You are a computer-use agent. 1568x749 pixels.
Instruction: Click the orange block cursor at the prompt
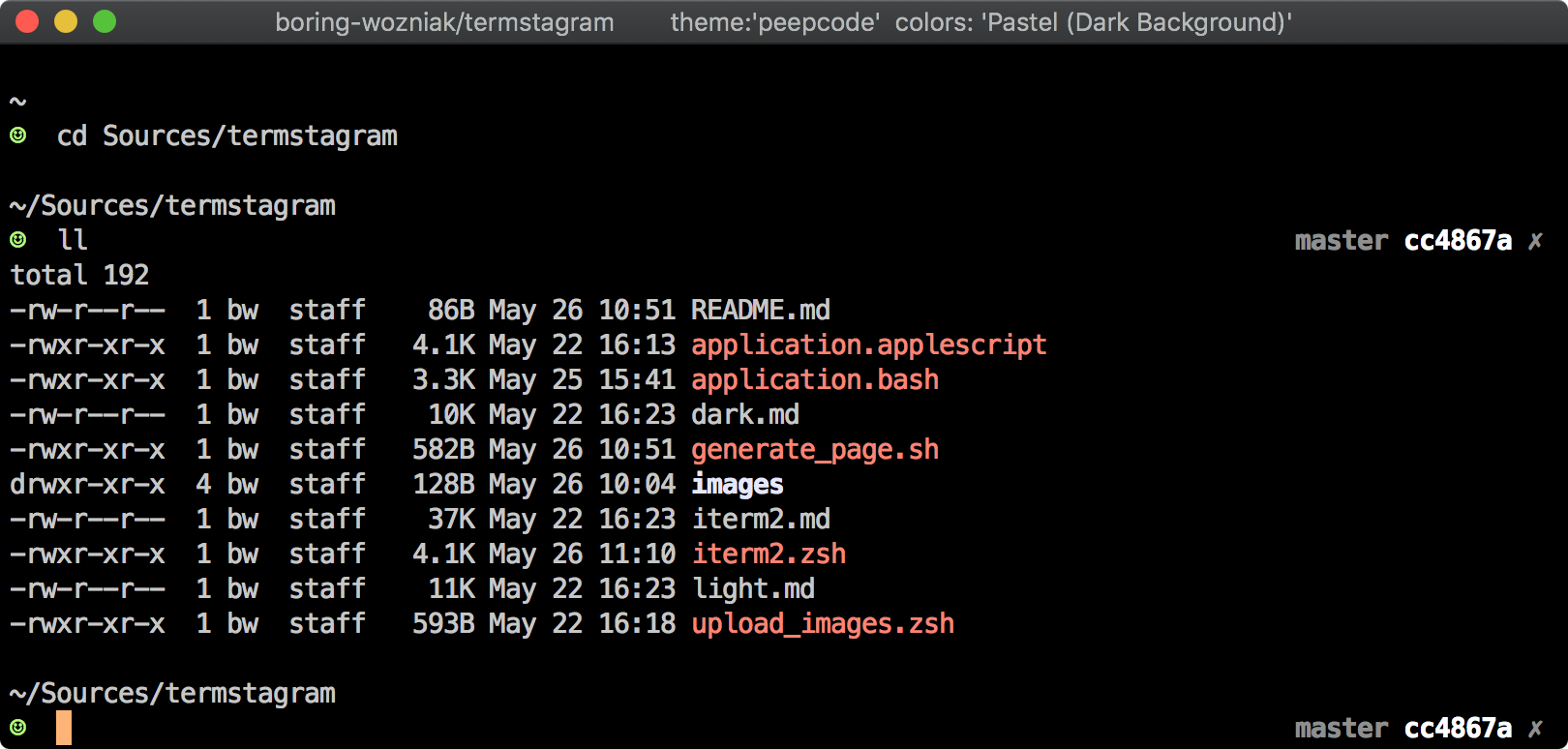pyautogui.click(x=64, y=728)
